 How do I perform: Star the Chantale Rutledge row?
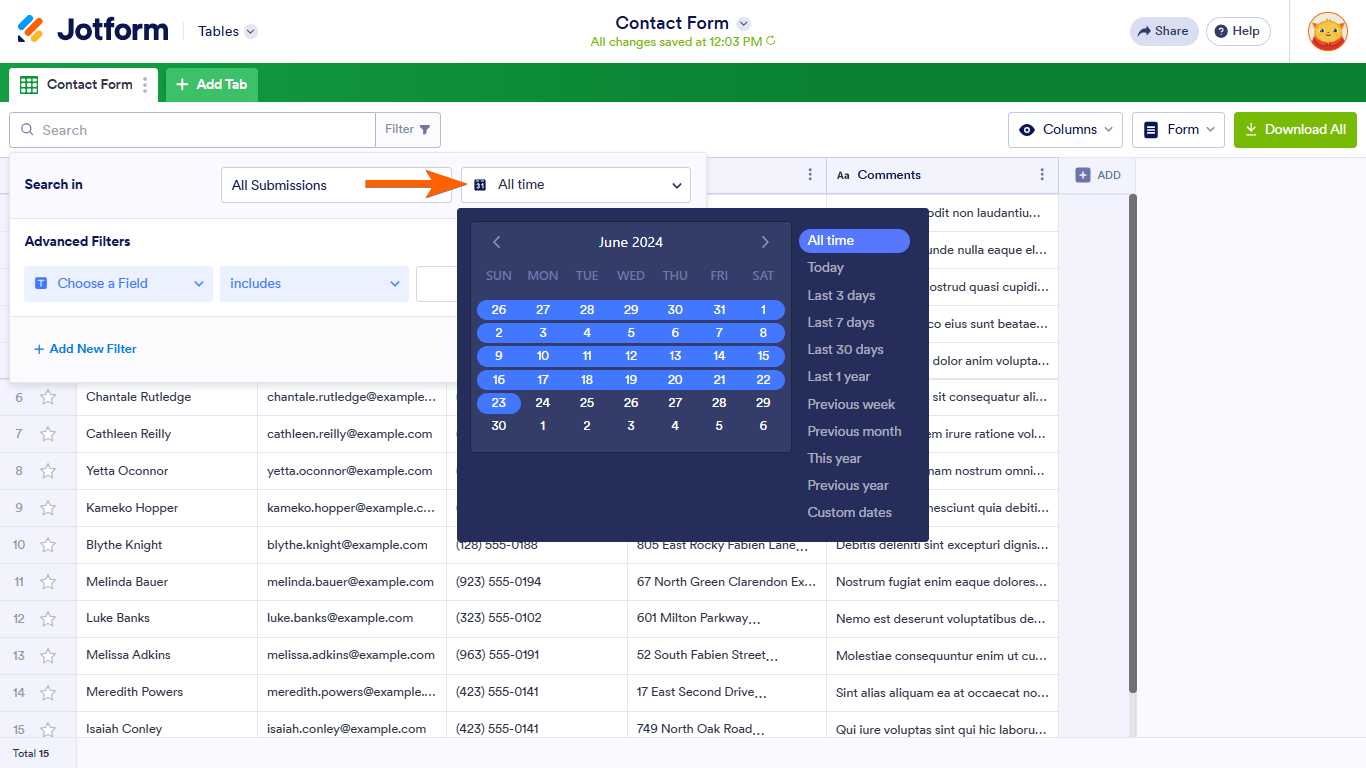coord(48,397)
